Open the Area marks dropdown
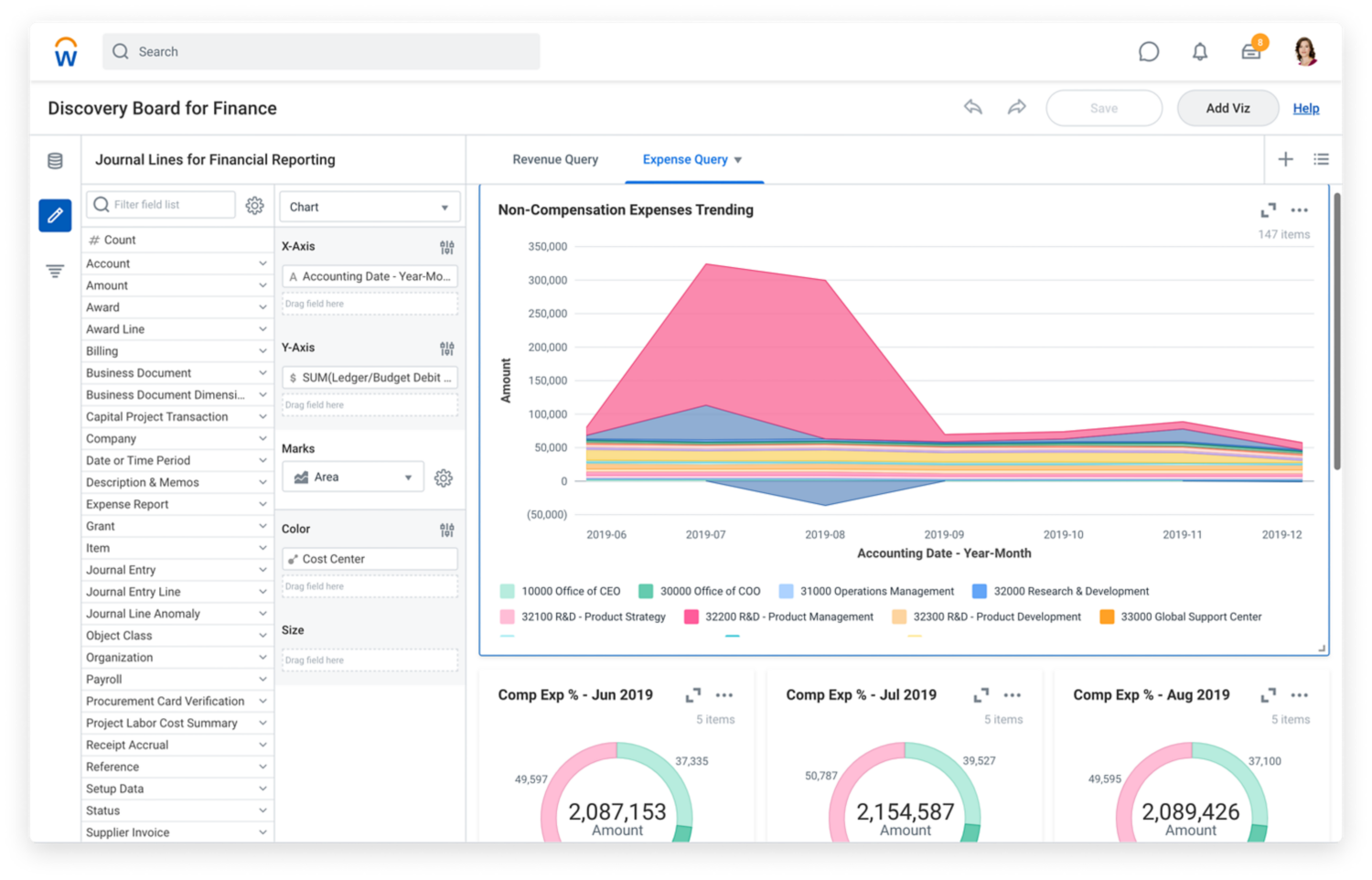1372x880 pixels. (x=353, y=477)
